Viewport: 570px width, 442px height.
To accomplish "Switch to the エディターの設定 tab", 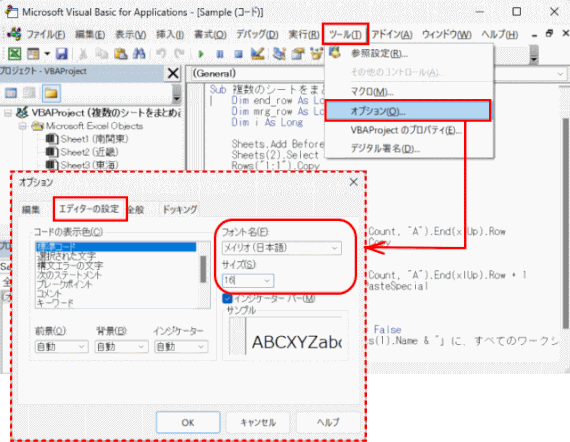I will [x=89, y=209].
